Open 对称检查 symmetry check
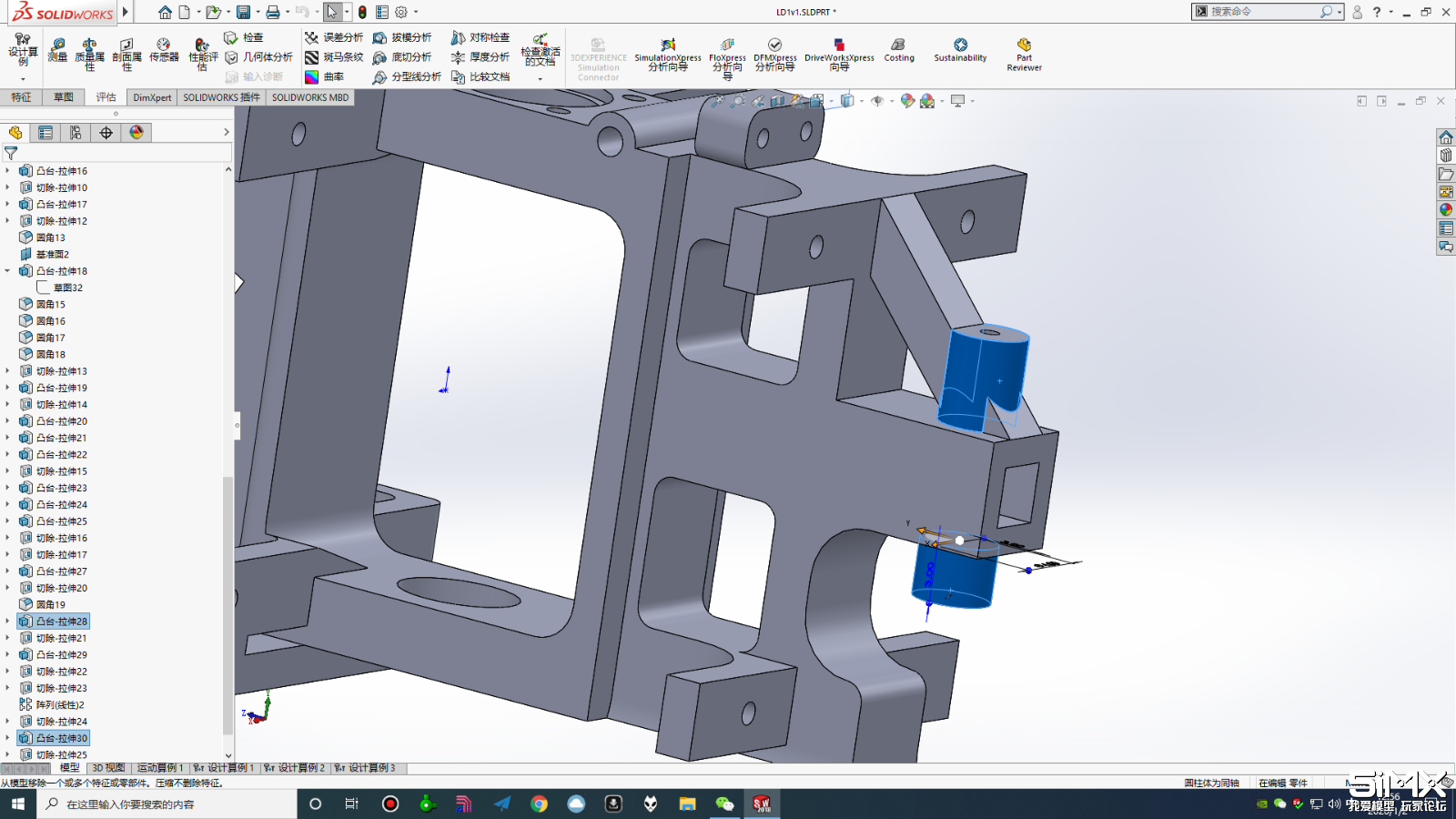The width and height of the screenshot is (1456, 819). pos(480,37)
